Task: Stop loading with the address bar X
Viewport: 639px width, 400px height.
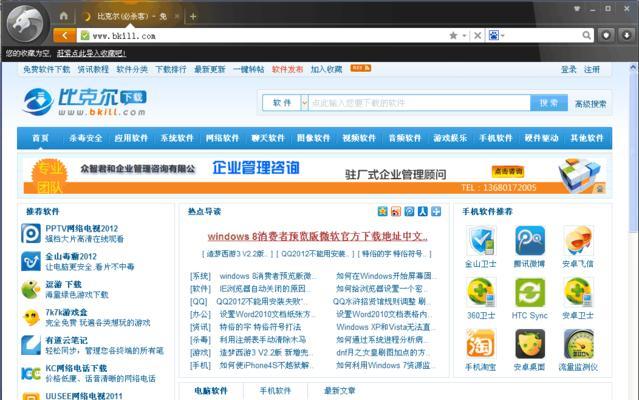Action: [478, 36]
